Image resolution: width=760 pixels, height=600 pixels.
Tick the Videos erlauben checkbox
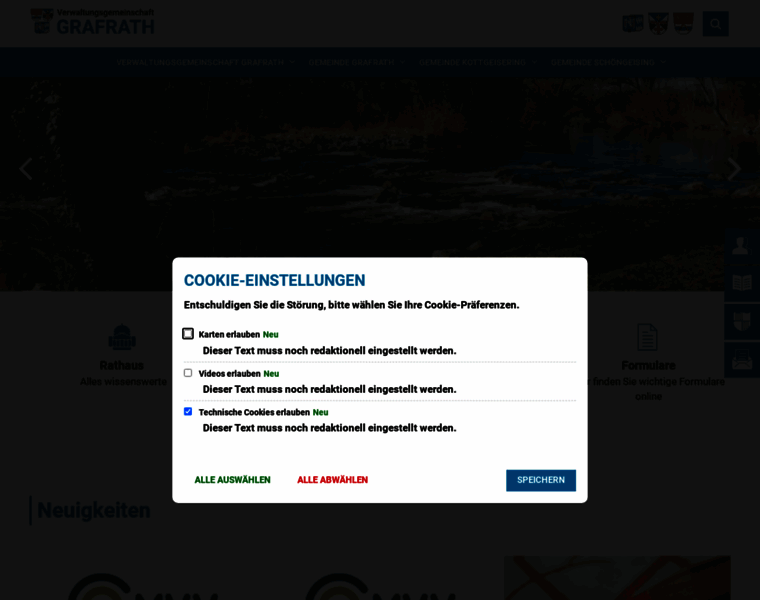coord(188,373)
